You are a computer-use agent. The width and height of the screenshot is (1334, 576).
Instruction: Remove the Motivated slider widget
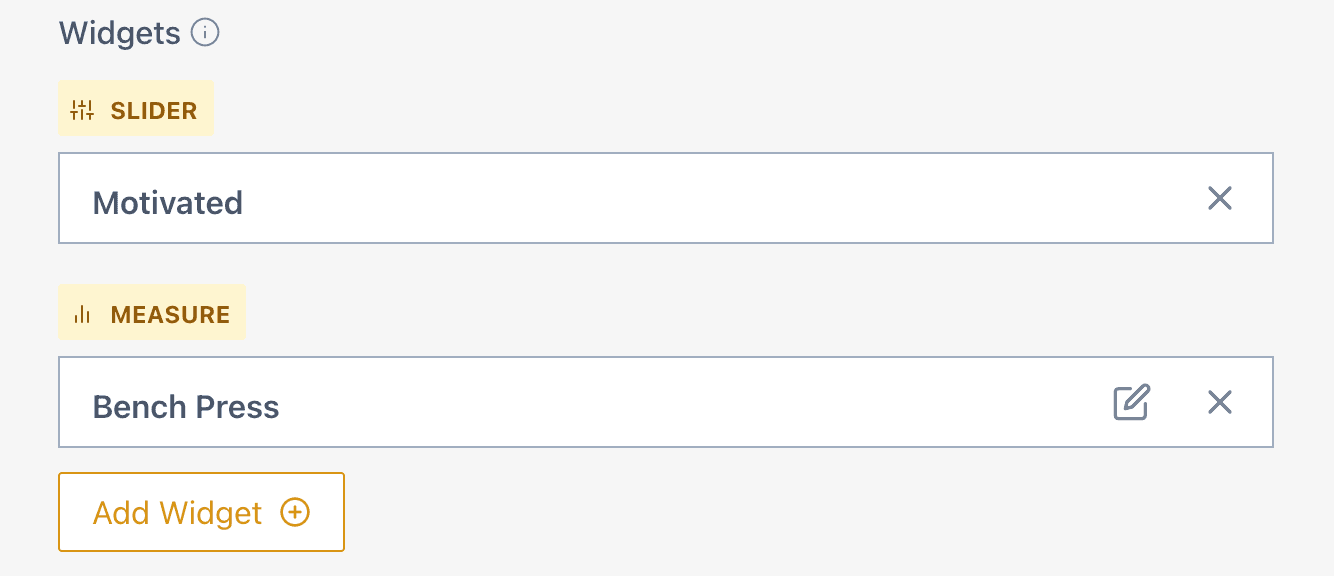(1220, 198)
